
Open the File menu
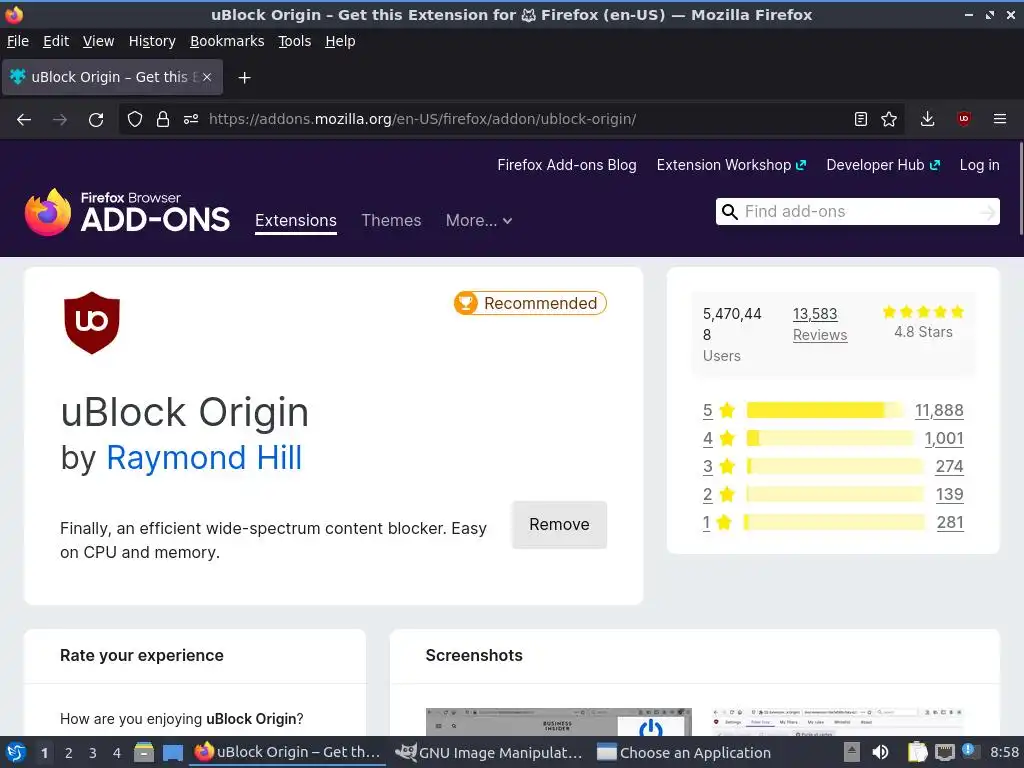coord(18,41)
